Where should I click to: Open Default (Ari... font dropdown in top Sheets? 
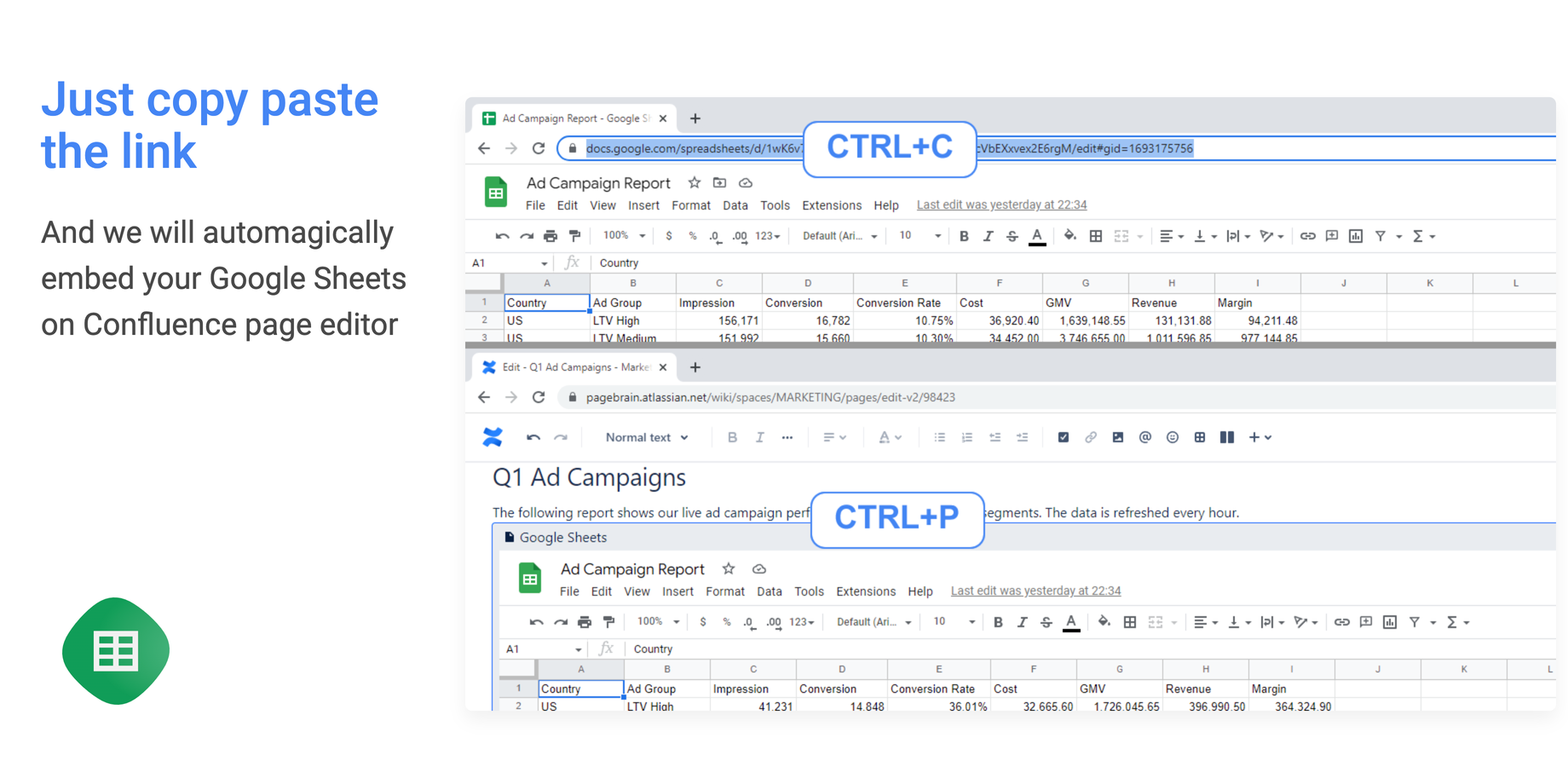point(839,236)
